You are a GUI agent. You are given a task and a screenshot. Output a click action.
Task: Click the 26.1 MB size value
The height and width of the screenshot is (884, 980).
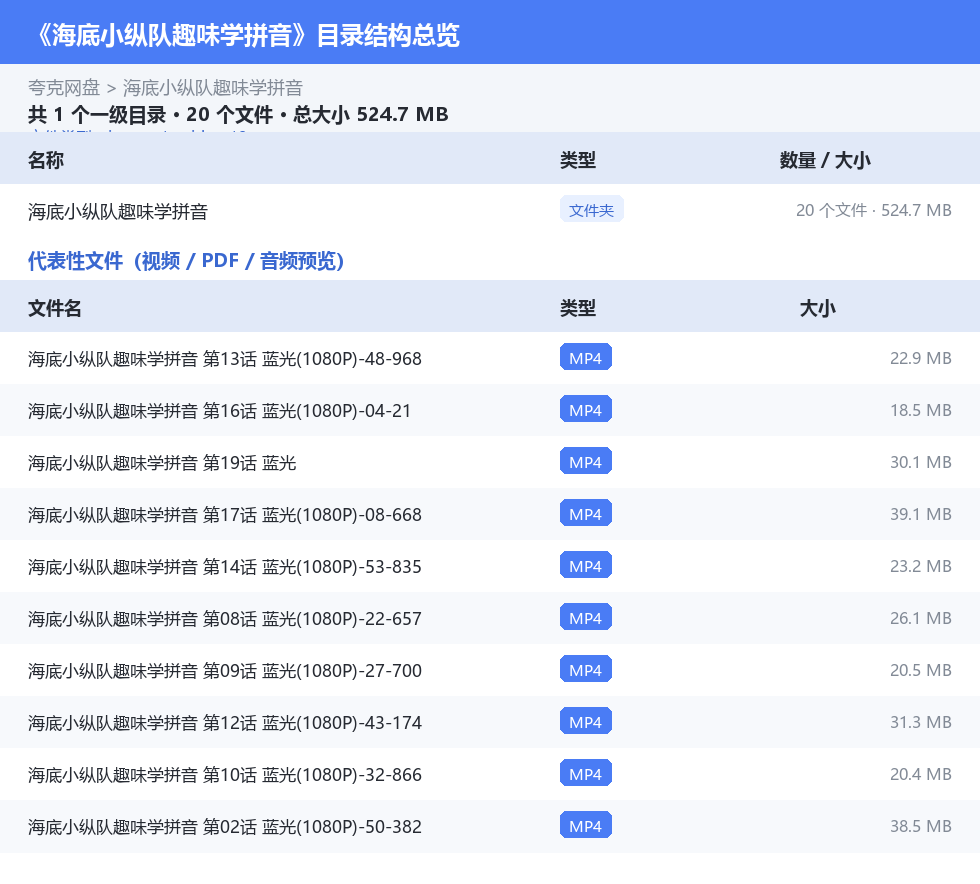[x=921, y=617]
